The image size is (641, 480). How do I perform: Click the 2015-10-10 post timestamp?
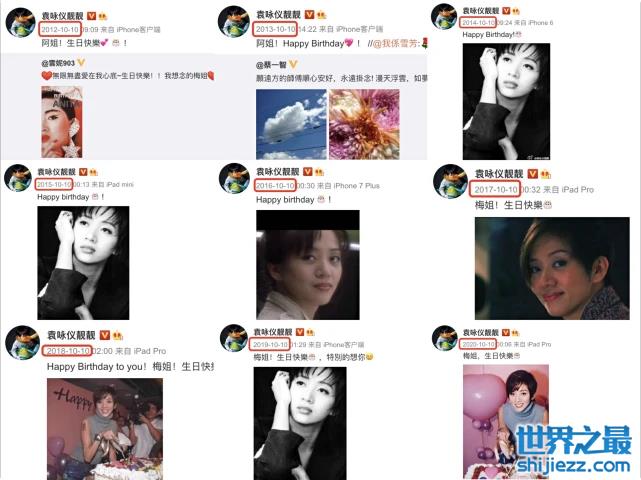click(x=54, y=185)
